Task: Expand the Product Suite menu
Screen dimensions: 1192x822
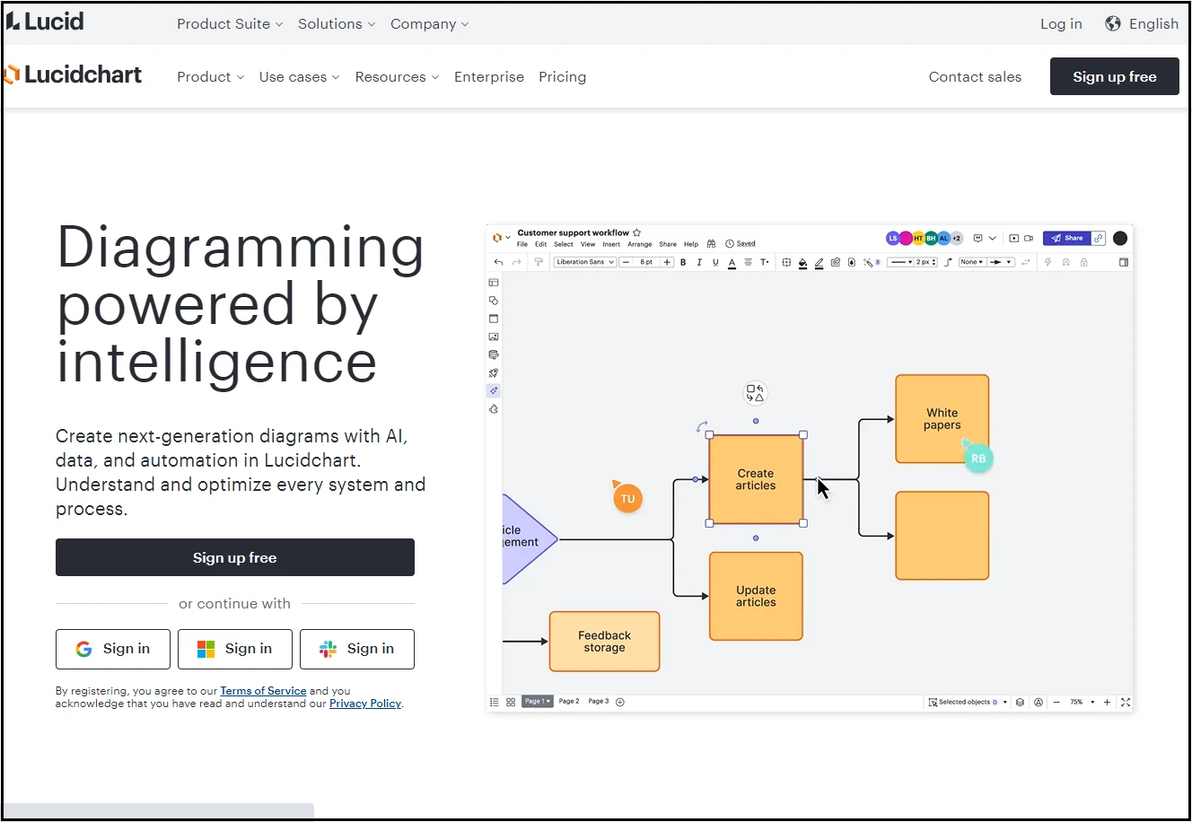Action: [x=230, y=24]
